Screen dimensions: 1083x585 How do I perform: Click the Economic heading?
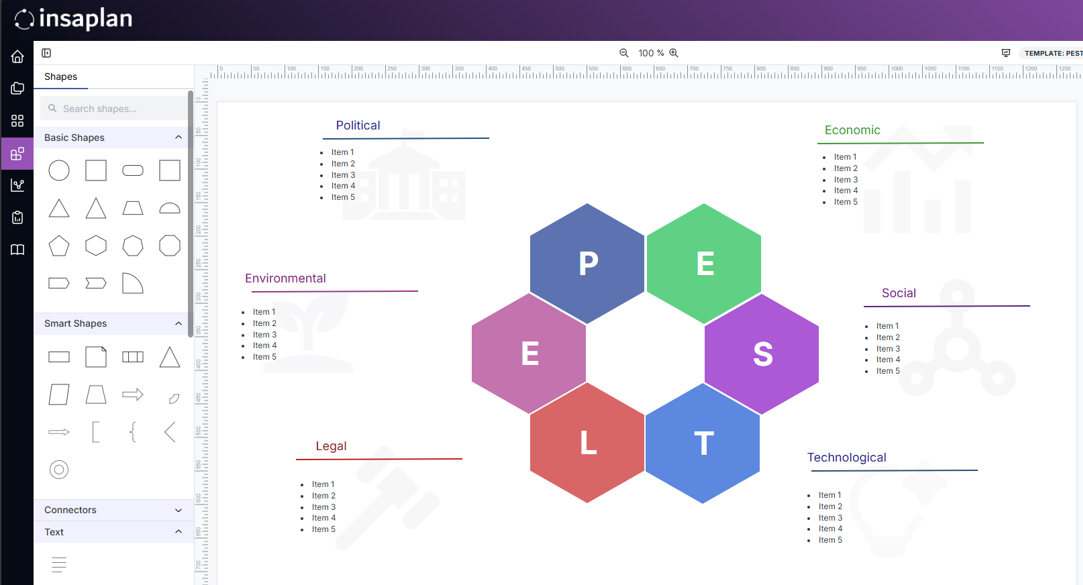click(852, 130)
